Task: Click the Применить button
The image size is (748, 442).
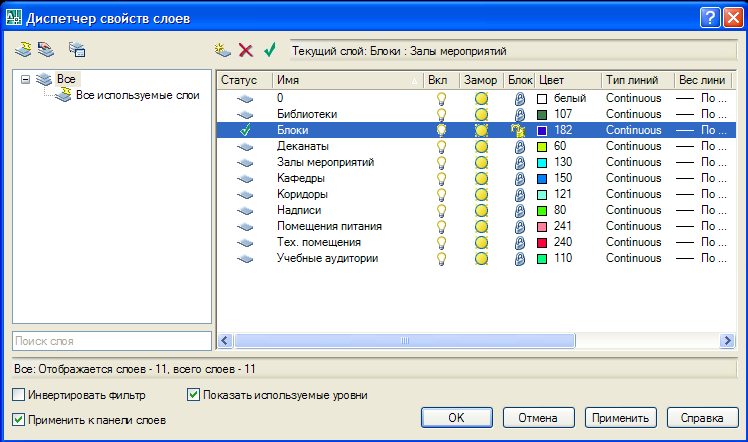Action: tap(620, 418)
